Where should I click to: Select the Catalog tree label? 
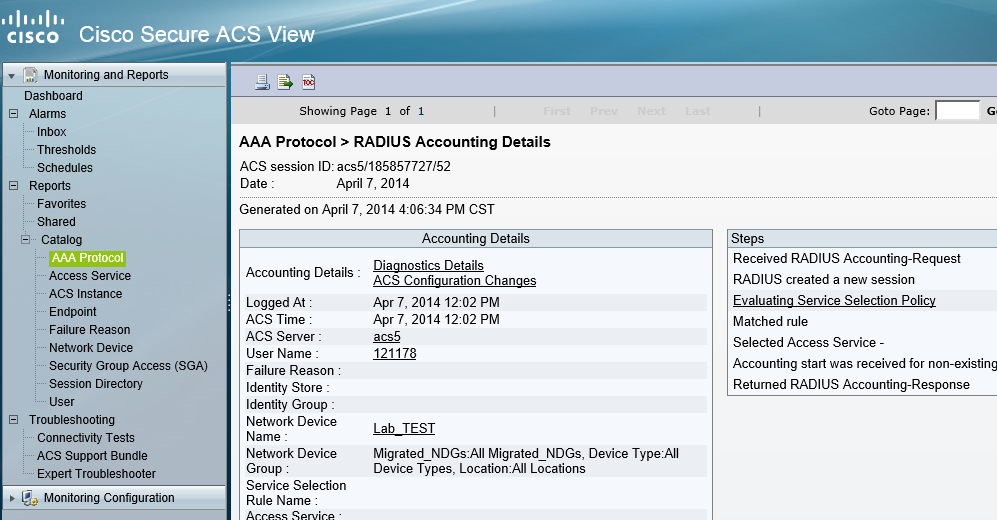tap(62, 240)
